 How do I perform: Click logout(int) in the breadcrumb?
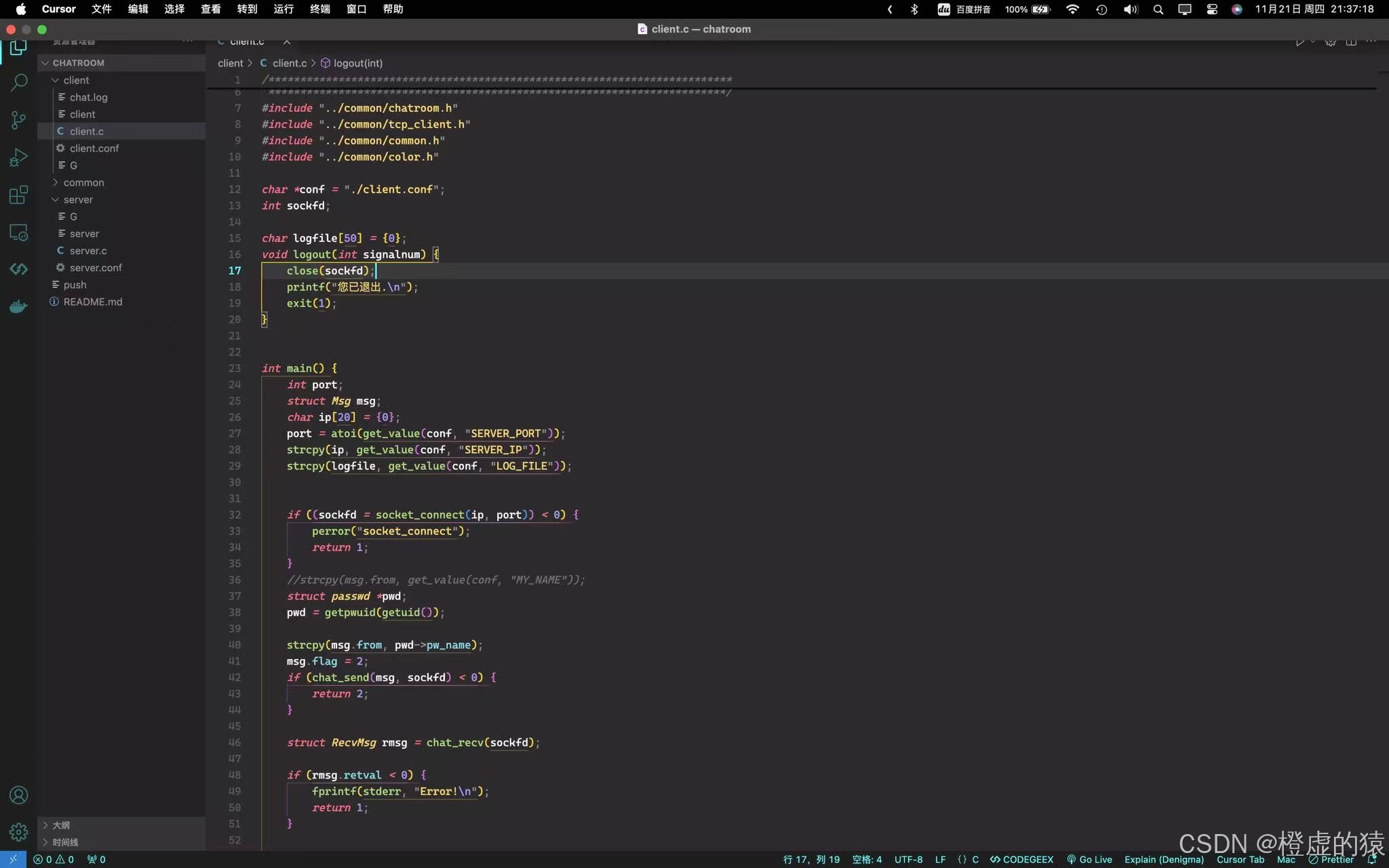click(357, 63)
